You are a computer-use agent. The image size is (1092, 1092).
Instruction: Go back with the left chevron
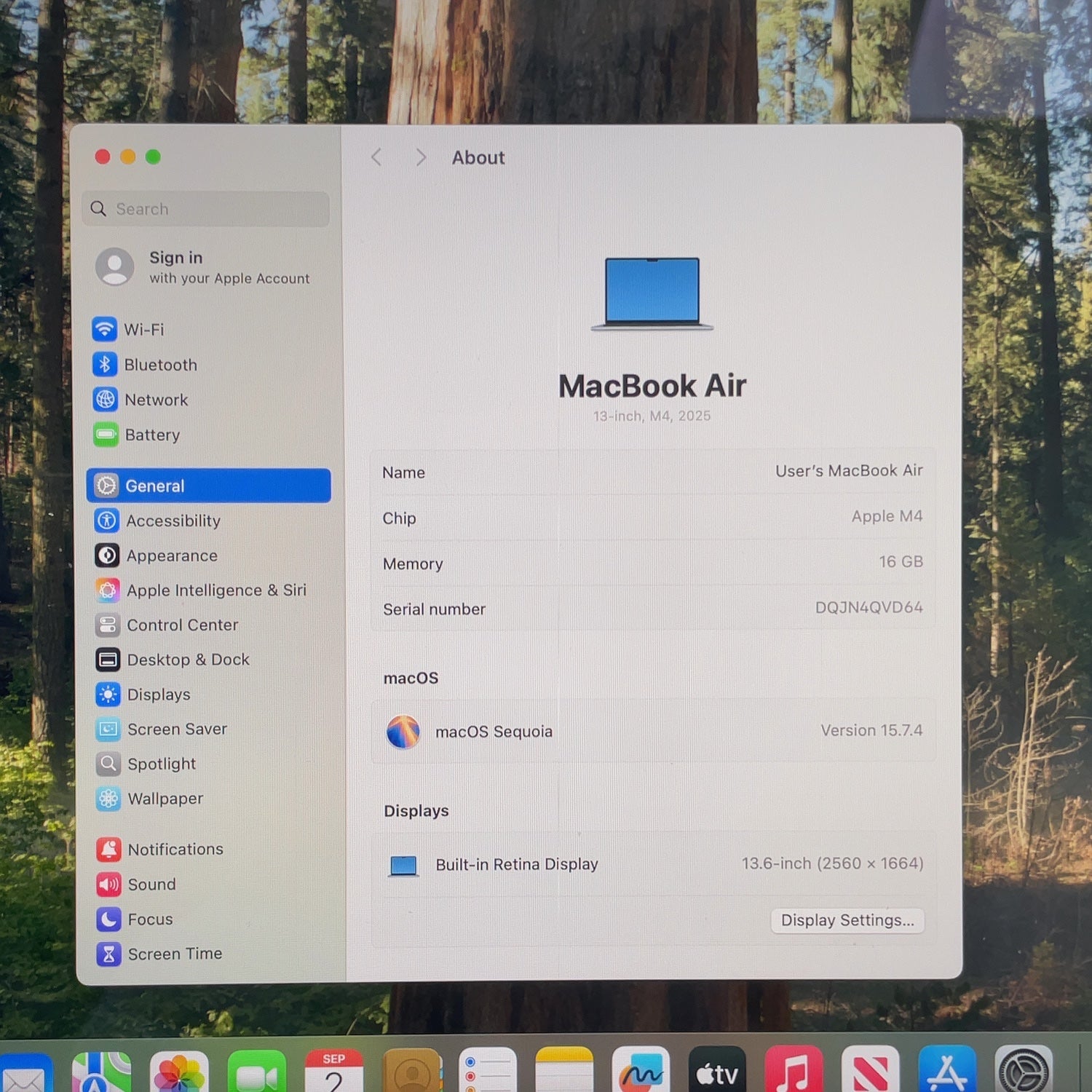click(376, 157)
